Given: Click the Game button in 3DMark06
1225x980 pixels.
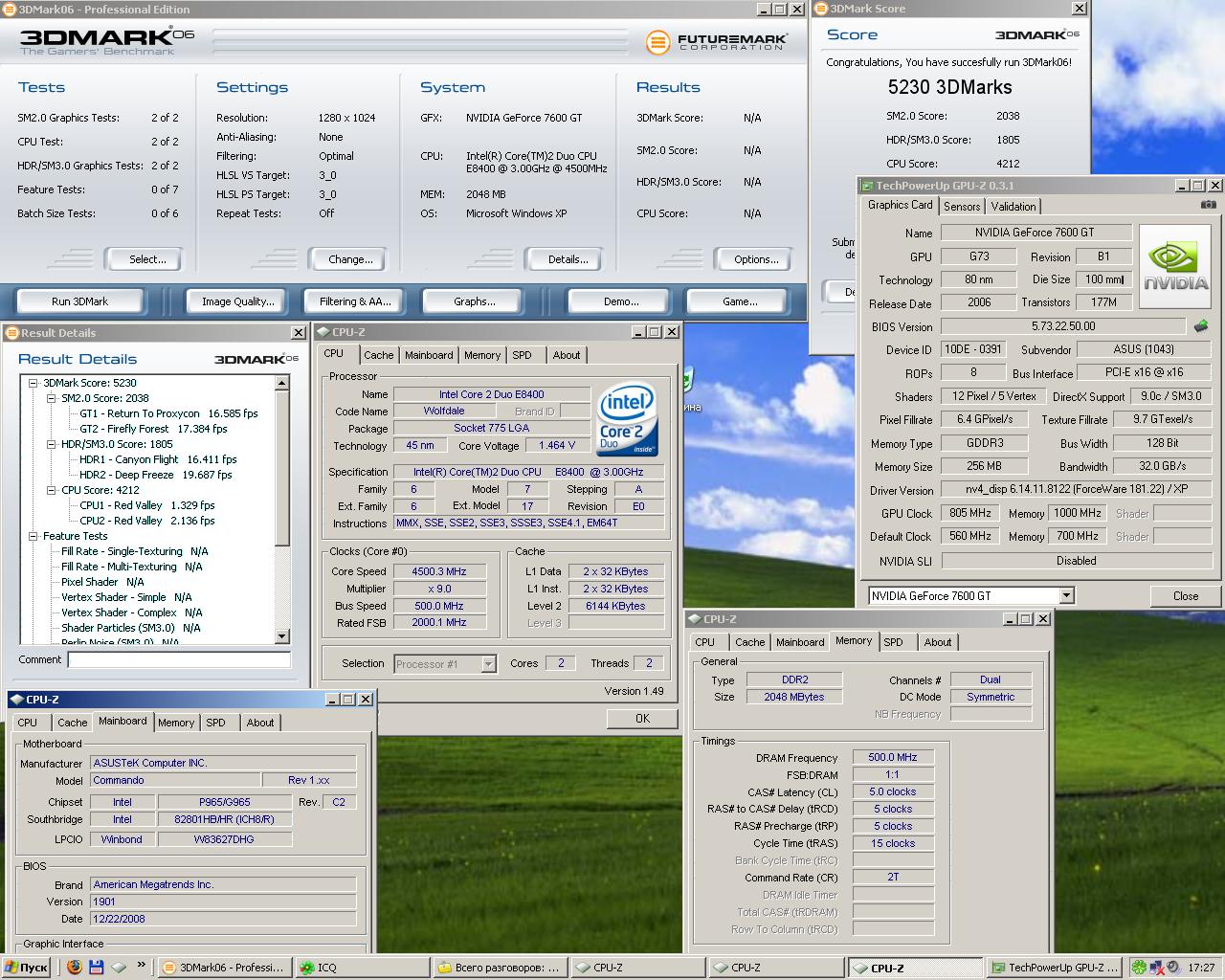Looking at the screenshot, I should (740, 301).
